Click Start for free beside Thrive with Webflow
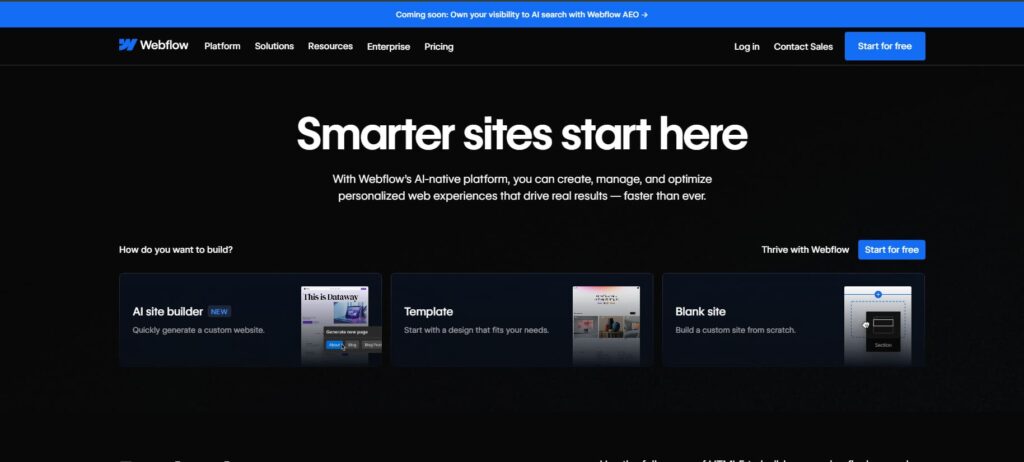The width and height of the screenshot is (1024, 462). pyautogui.click(x=891, y=250)
